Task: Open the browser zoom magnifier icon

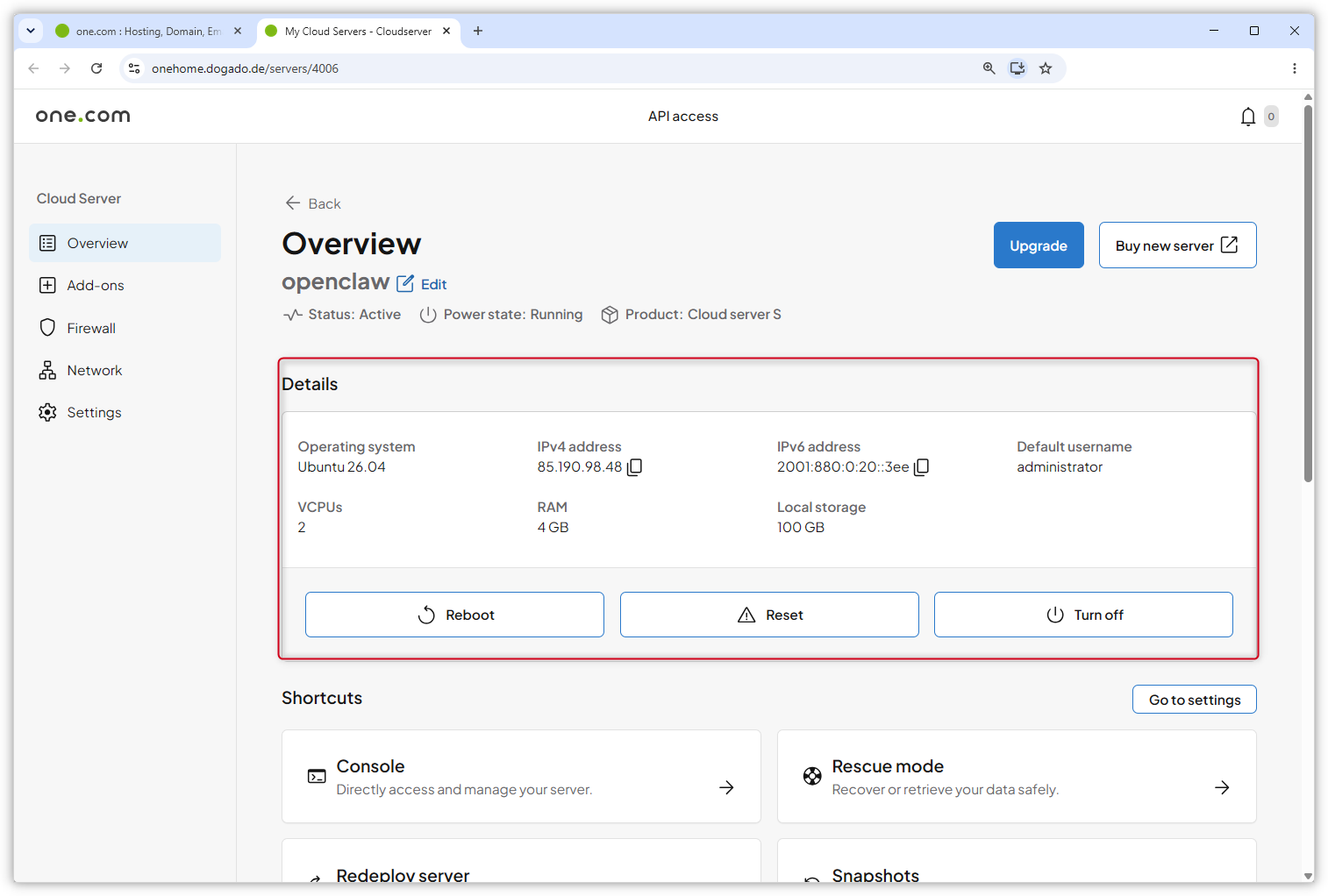Action: (989, 68)
